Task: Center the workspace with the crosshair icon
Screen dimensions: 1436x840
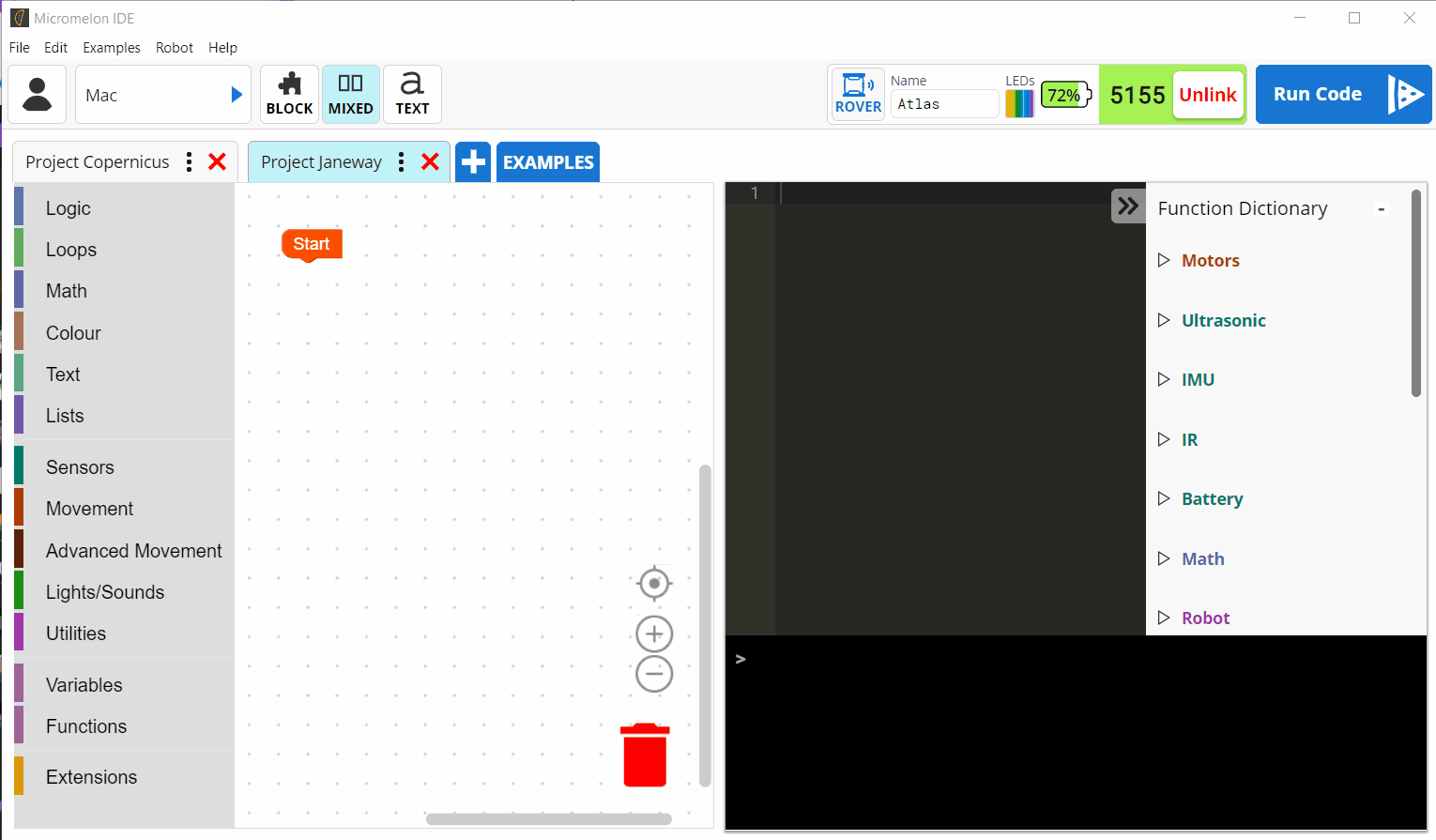Action: point(654,584)
